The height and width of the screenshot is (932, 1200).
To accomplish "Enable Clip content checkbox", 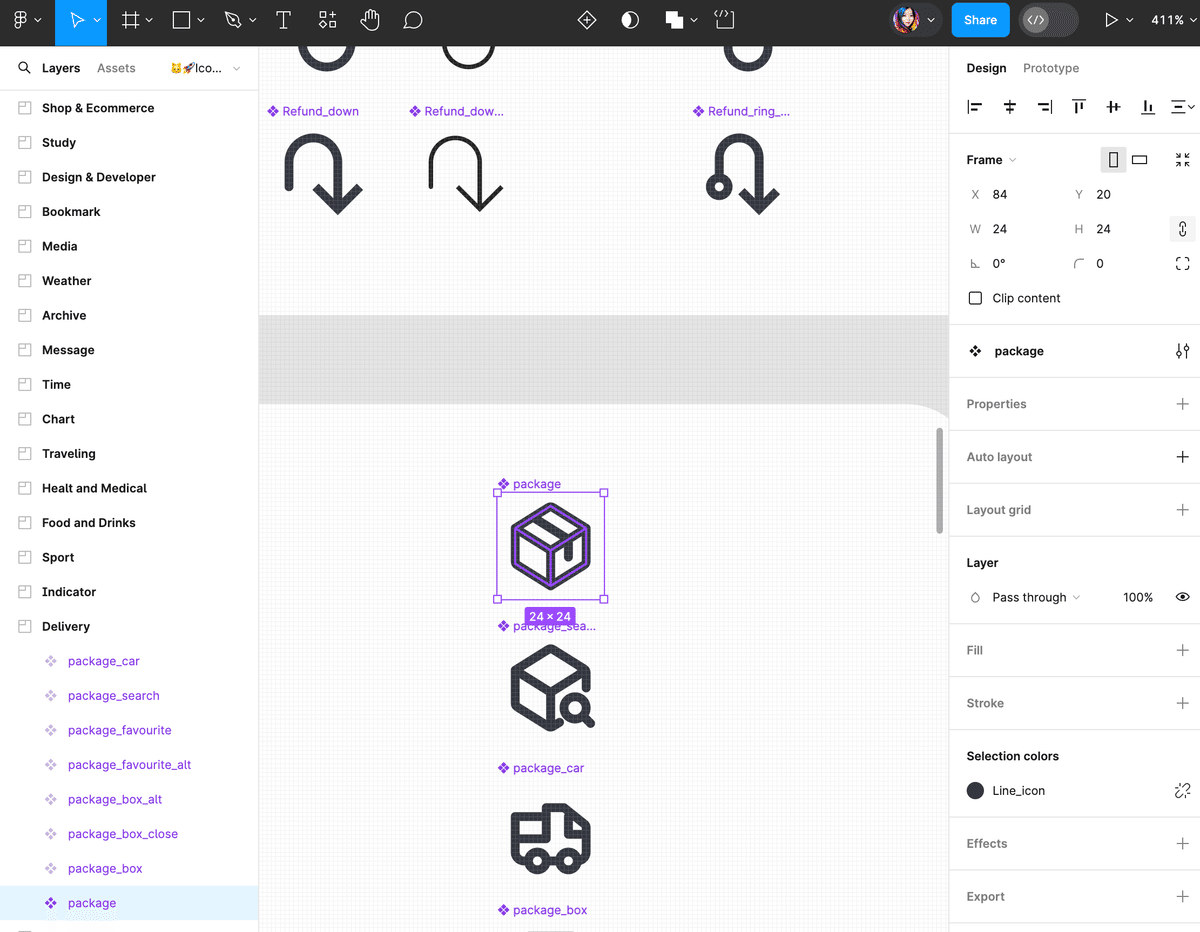I will pos(975,298).
